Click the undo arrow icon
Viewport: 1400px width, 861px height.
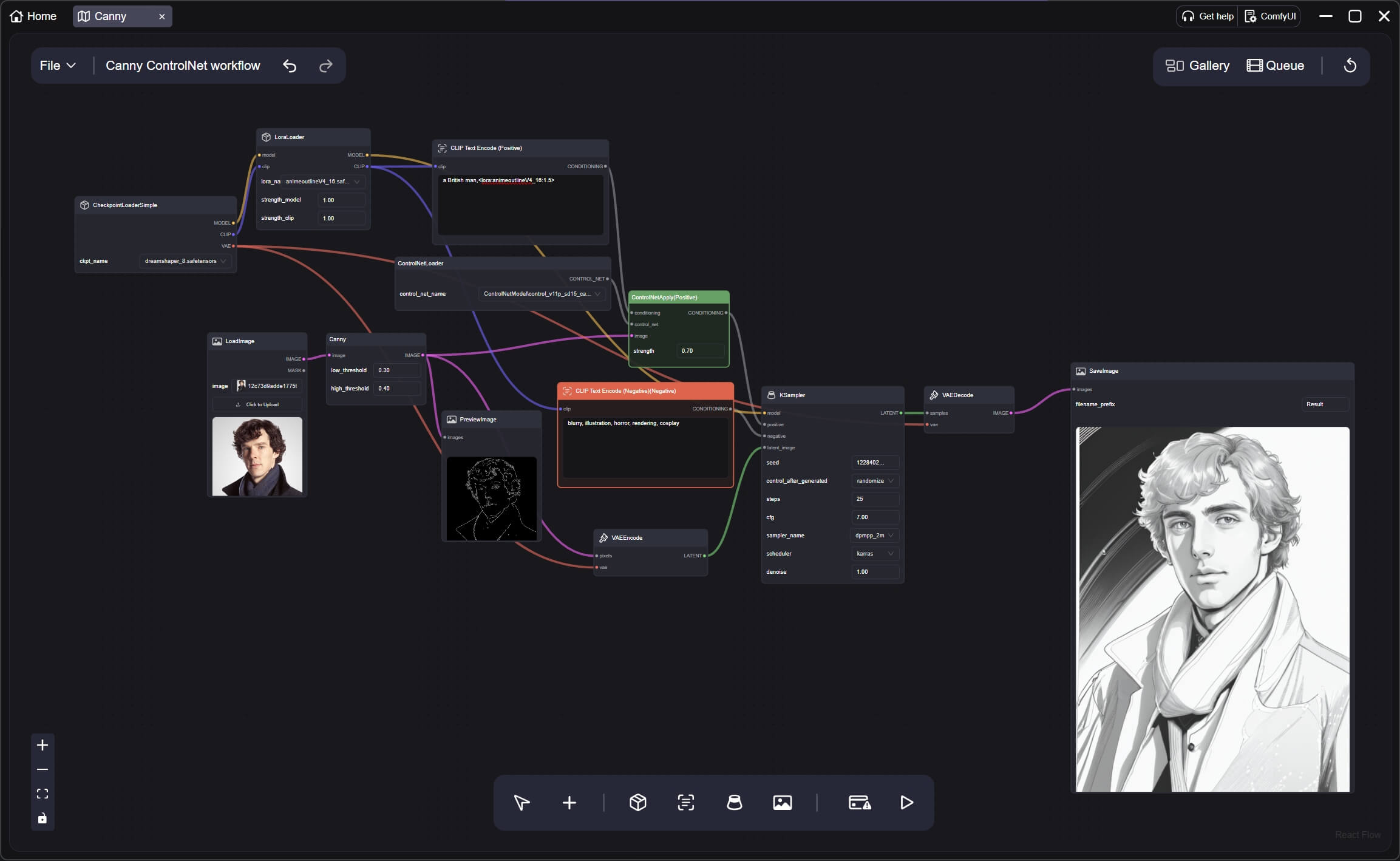290,66
